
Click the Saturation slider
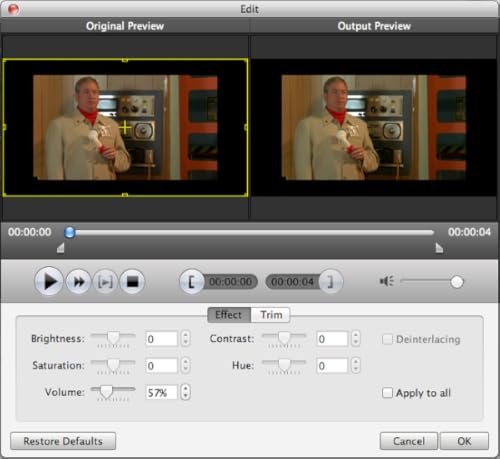point(113,365)
